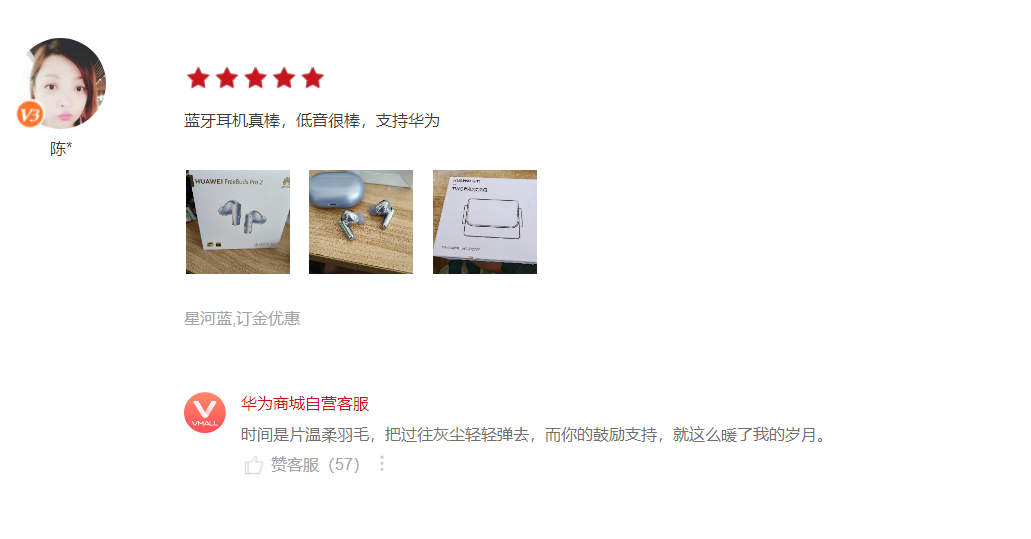The image size is (1031, 539).
Task: Click the like count (57)
Action: 344,465
